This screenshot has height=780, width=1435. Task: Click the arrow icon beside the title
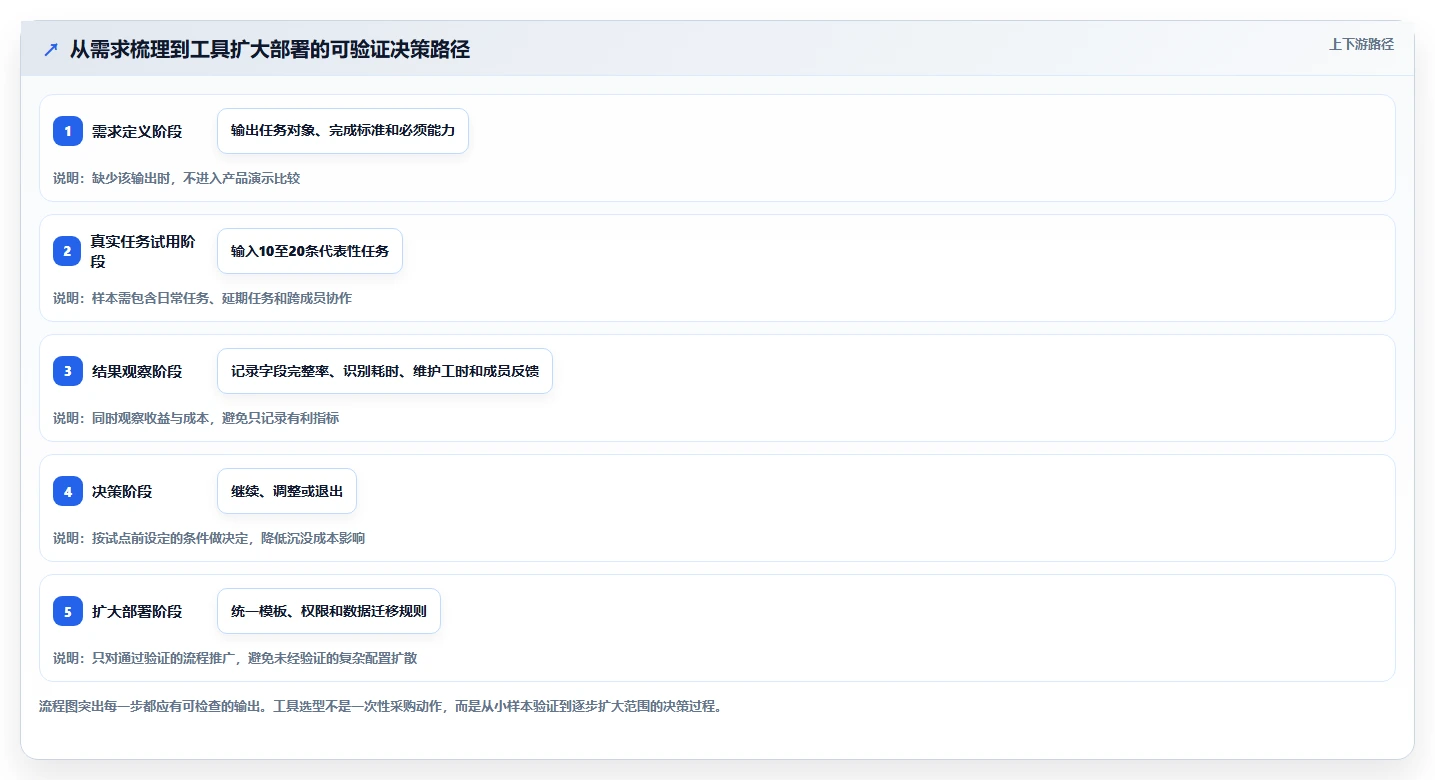click(51, 49)
